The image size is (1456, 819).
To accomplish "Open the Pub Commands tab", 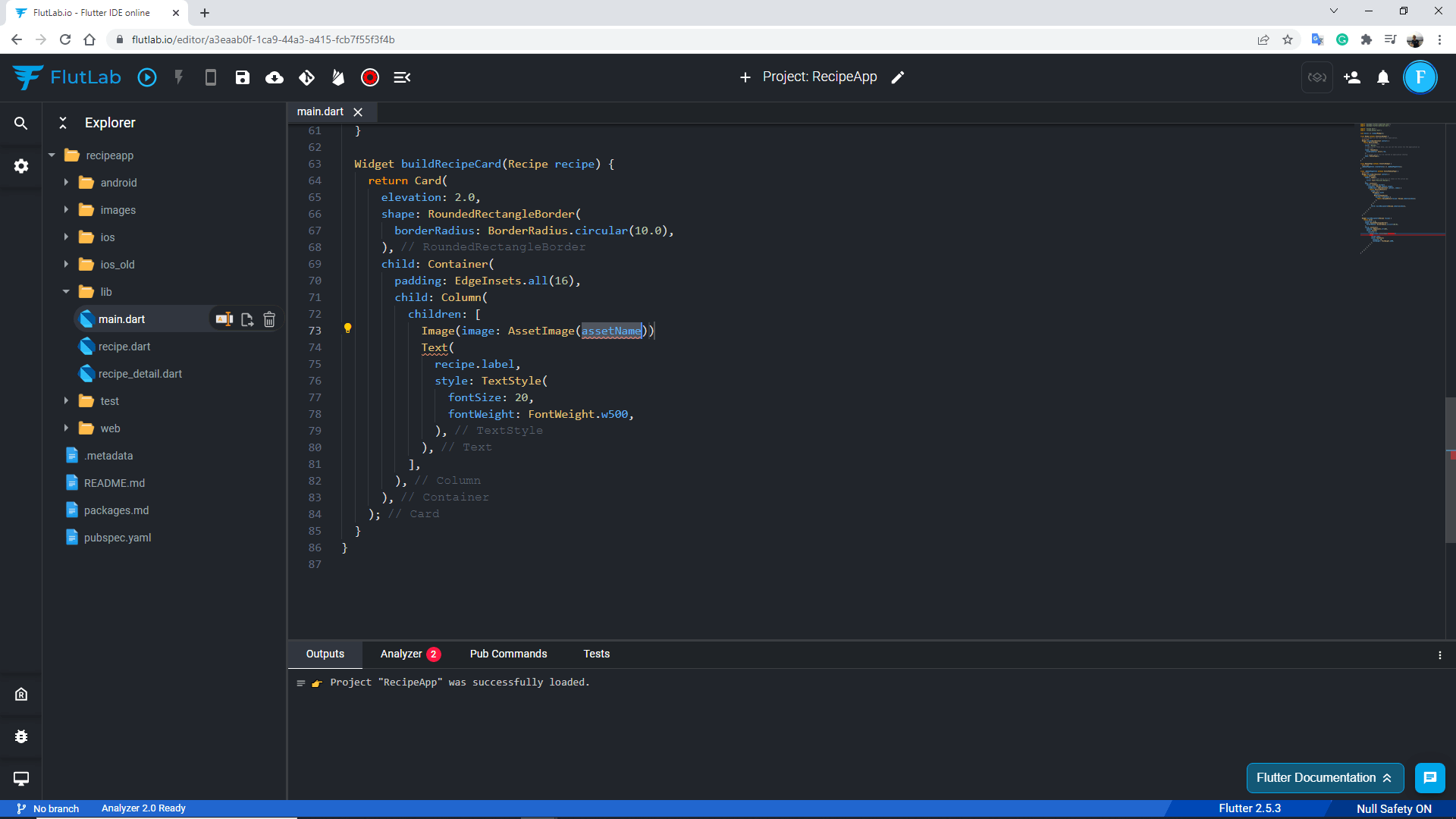I will [x=508, y=654].
